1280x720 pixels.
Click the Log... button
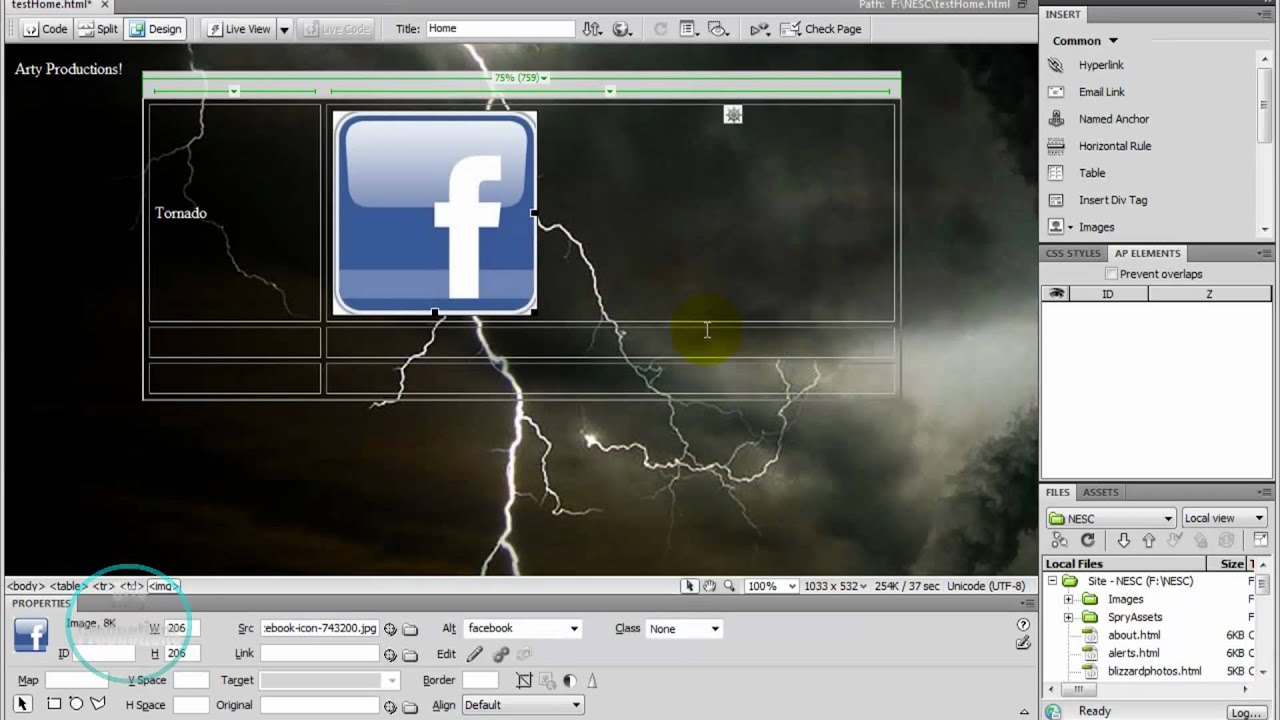tap(1246, 712)
